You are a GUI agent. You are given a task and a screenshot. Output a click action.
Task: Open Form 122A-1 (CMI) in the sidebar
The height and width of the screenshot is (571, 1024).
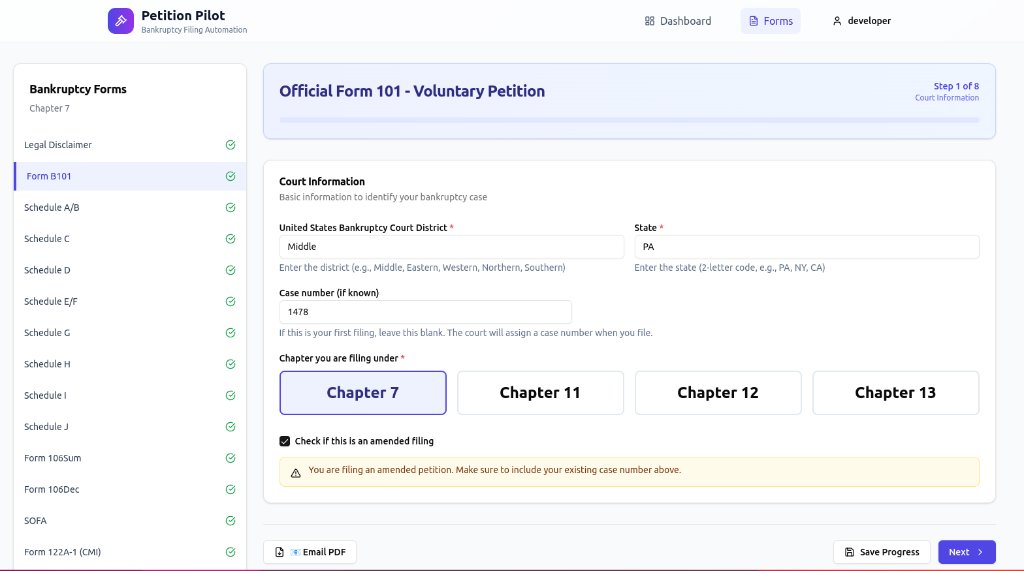130,553
